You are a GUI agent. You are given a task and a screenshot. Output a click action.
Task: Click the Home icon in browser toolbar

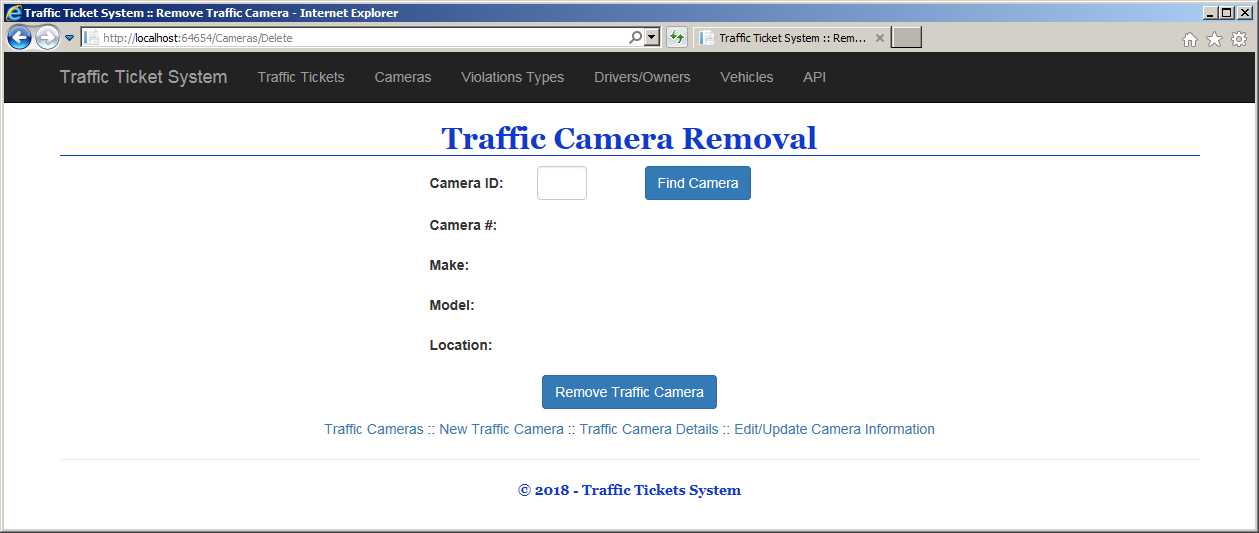click(x=1190, y=39)
